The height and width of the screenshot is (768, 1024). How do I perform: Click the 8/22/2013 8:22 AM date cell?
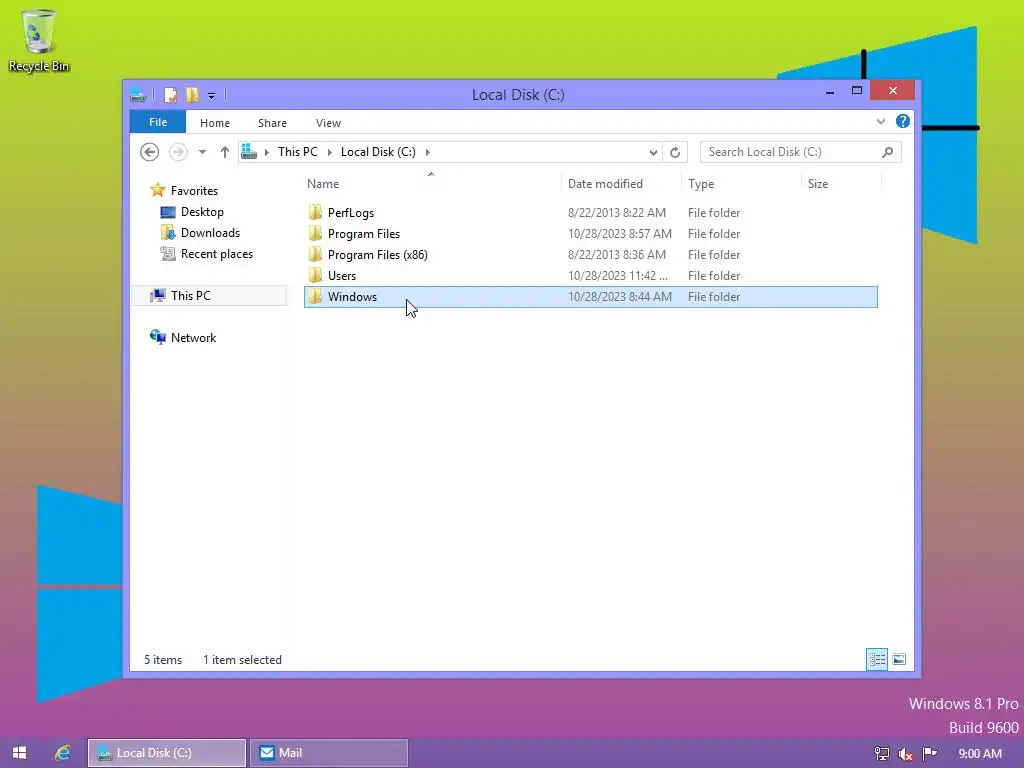point(616,213)
